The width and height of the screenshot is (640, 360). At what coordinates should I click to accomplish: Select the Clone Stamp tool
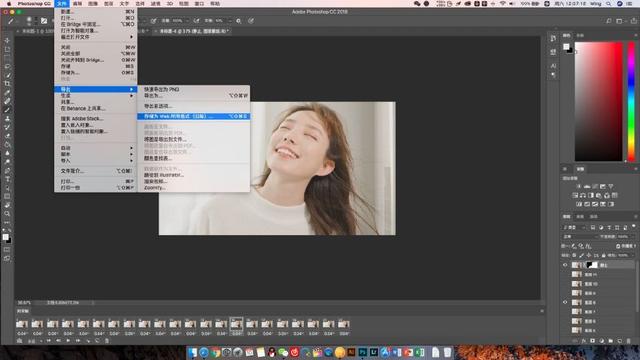click(x=7, y=118)
